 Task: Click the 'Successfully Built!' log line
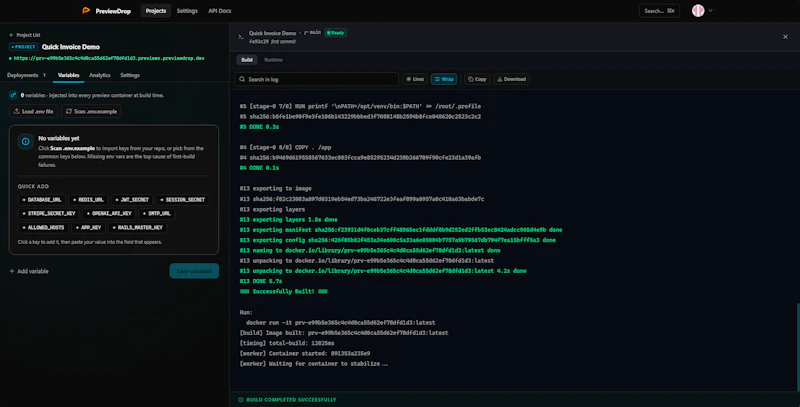pyautogui.click(x=284, y=292)
